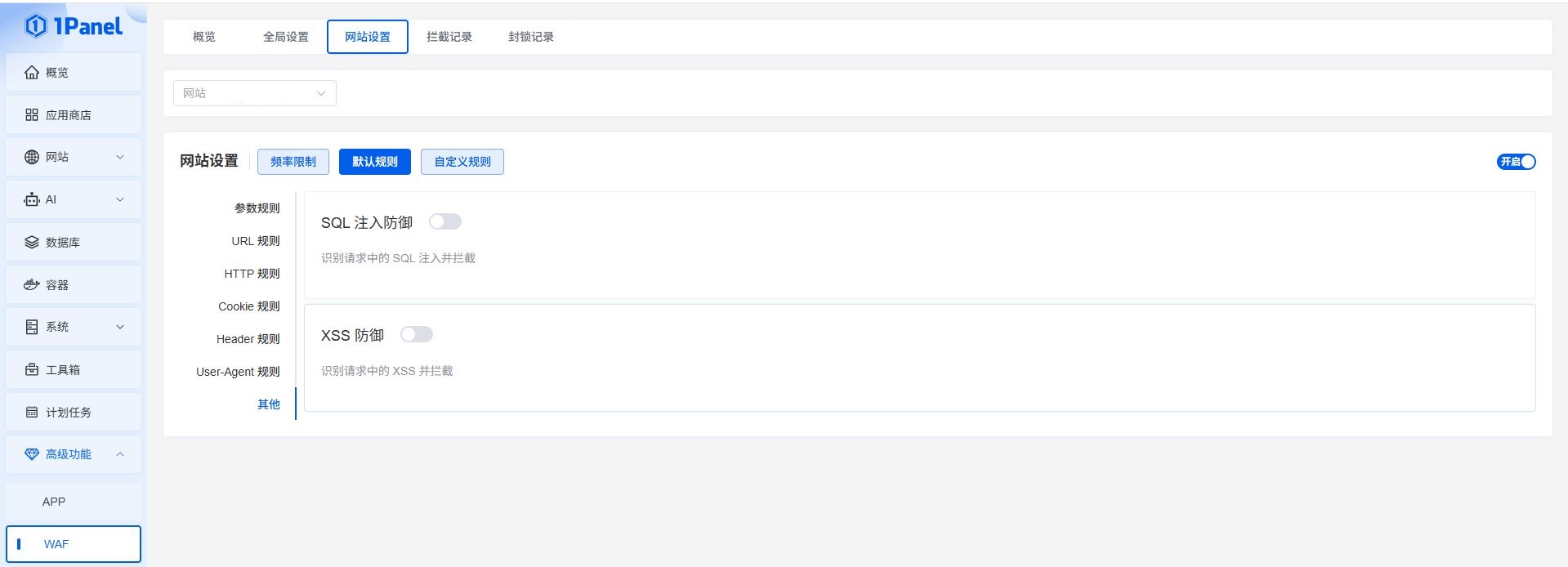
Task: Click the home icon beside 概览
Action: pos(32,73)
